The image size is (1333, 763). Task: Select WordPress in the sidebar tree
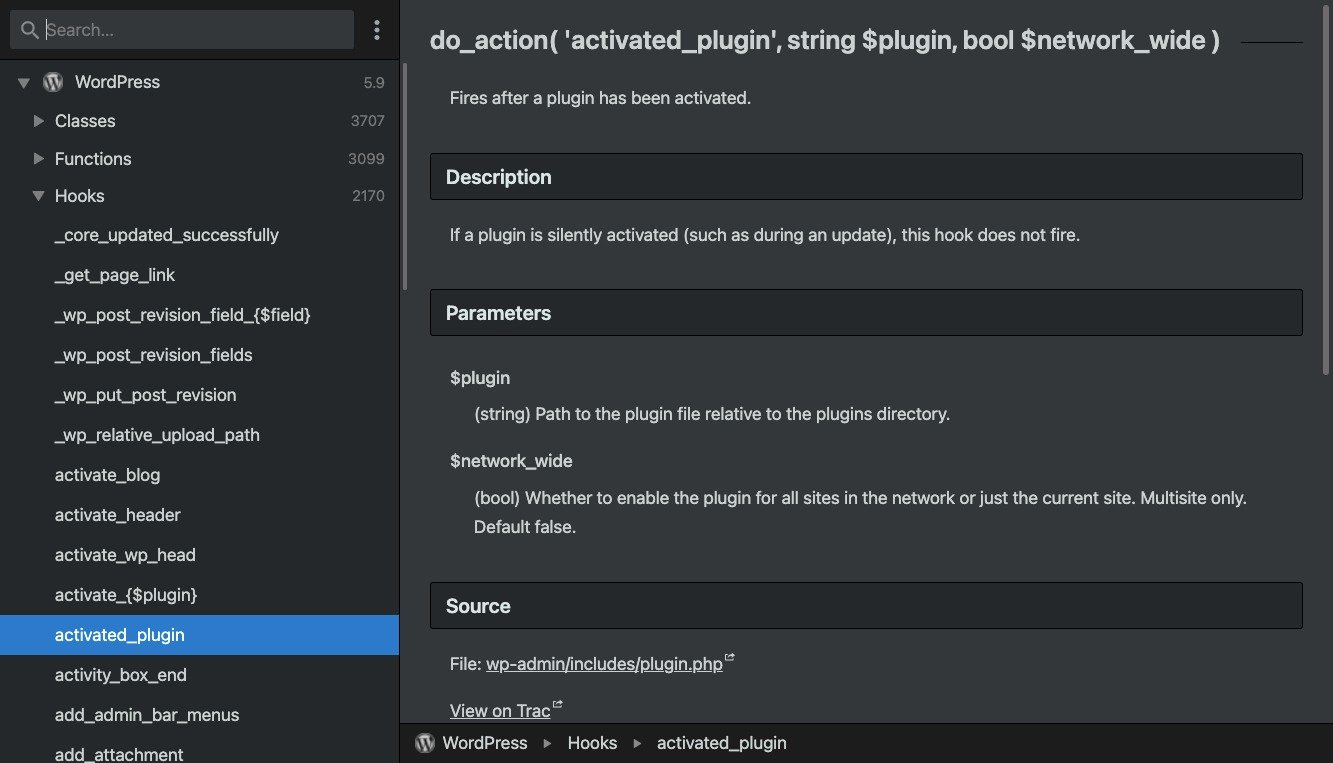[x=117, y=82]
